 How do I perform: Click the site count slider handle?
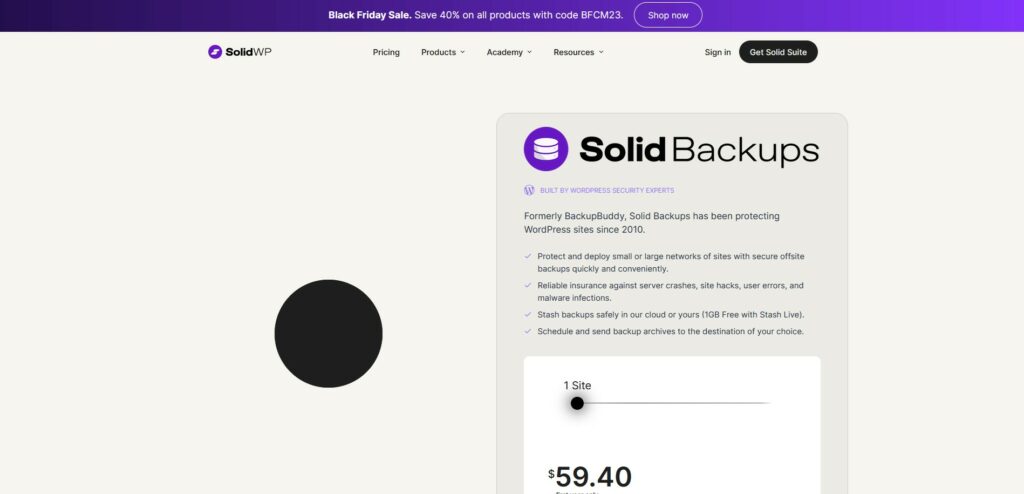click(577, 403)
